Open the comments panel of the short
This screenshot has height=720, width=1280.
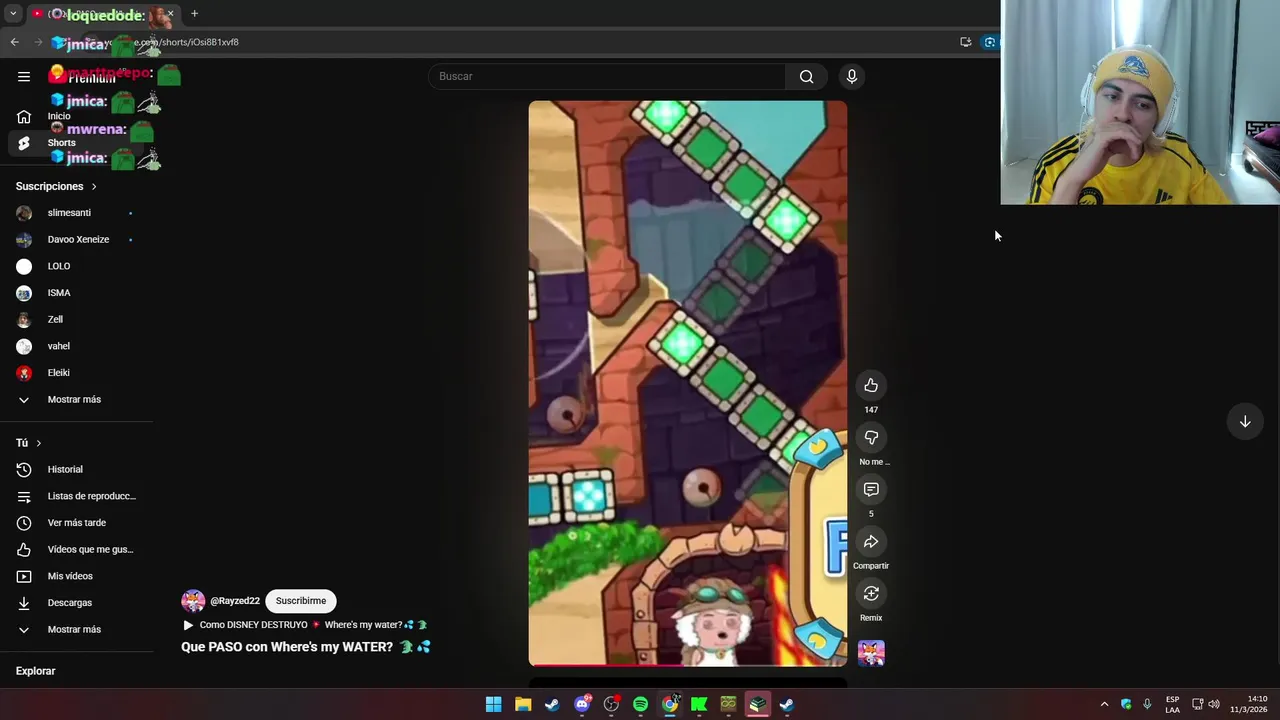click(x=871, y=489)
